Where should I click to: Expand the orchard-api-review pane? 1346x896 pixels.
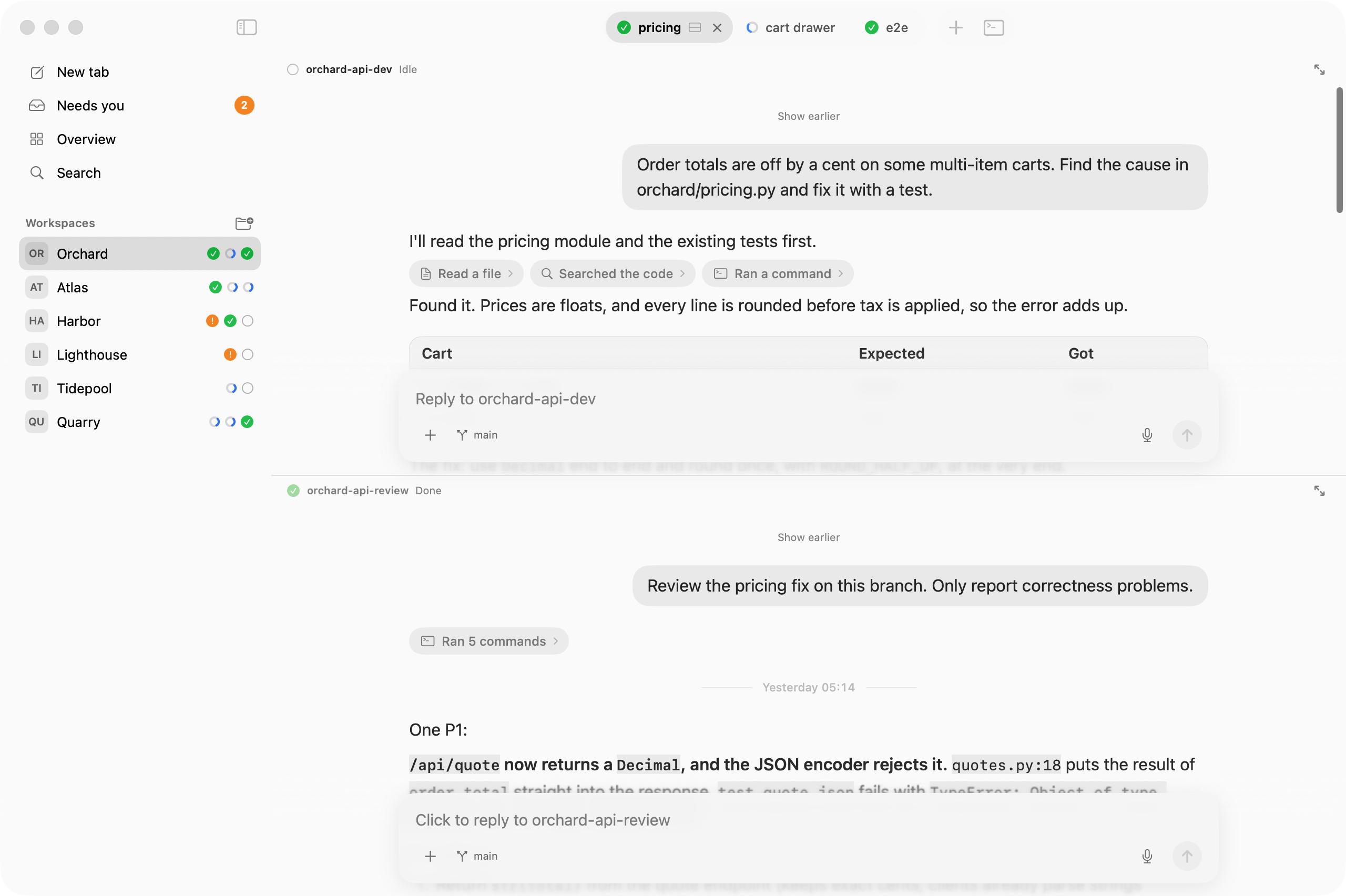1319,491
